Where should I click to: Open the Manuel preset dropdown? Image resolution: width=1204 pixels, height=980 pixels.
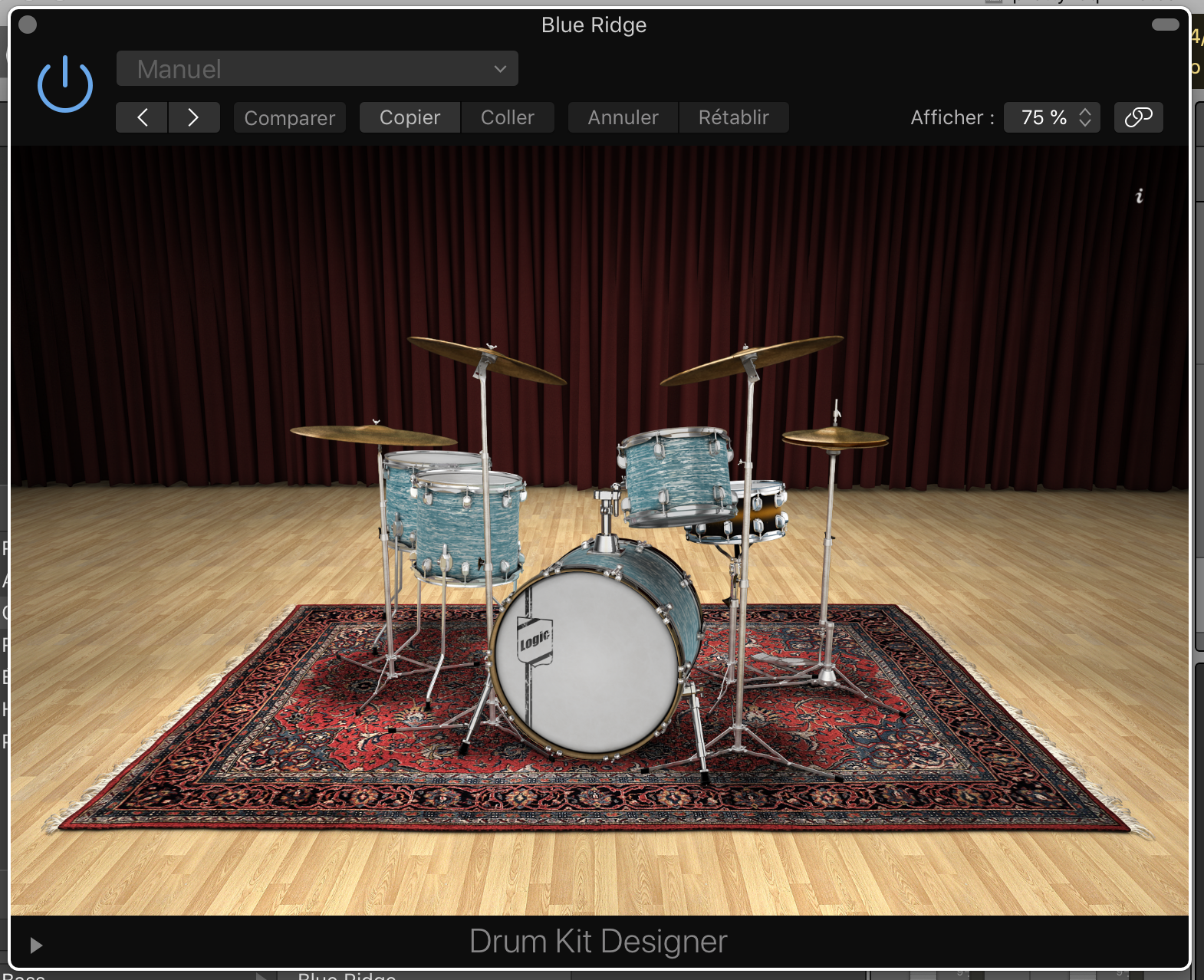(x=317, y=69)
